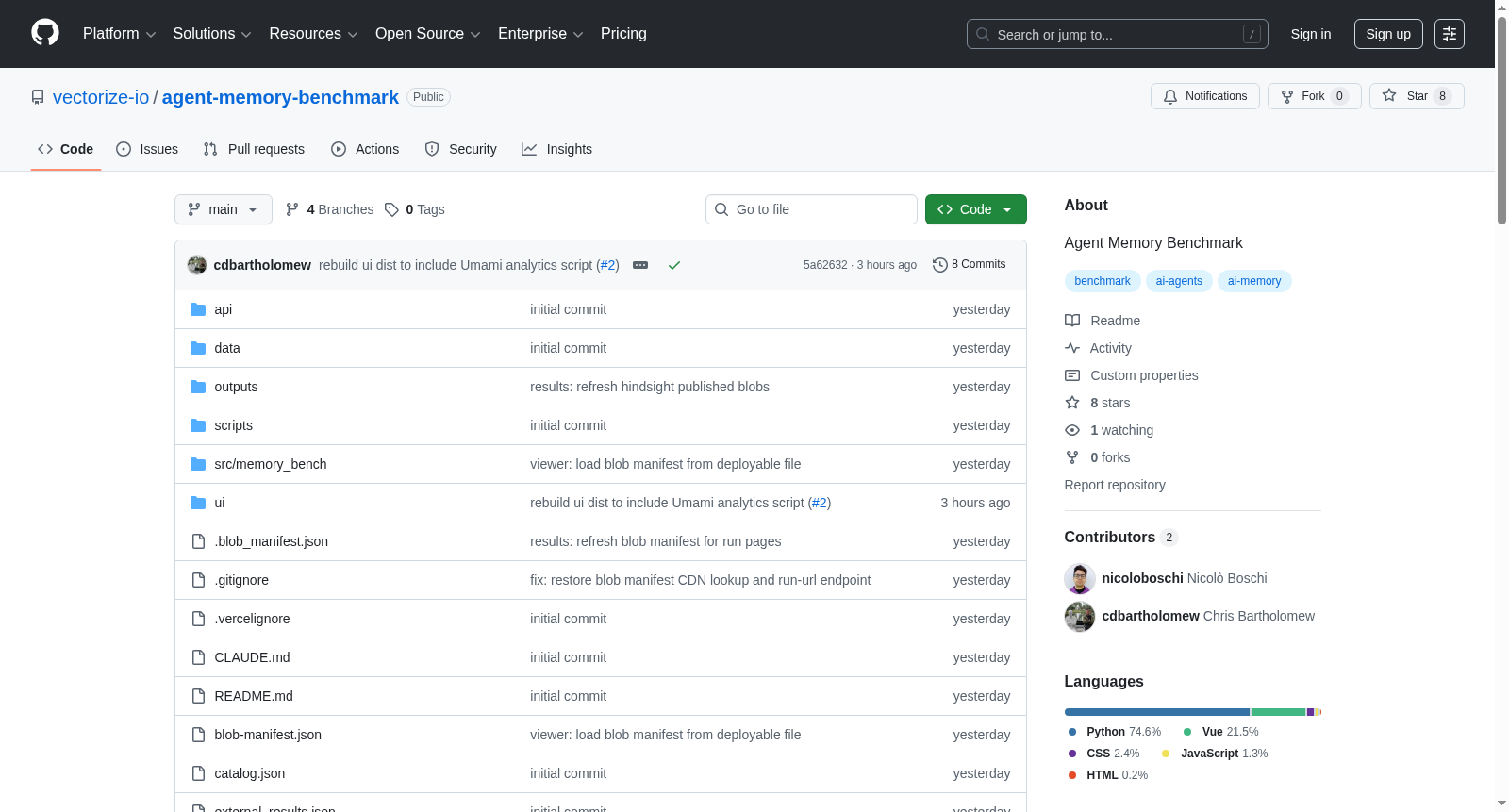Screen dimensions: 1509x812
Task: Open the README.md file
Action: [x=254, y=696]
